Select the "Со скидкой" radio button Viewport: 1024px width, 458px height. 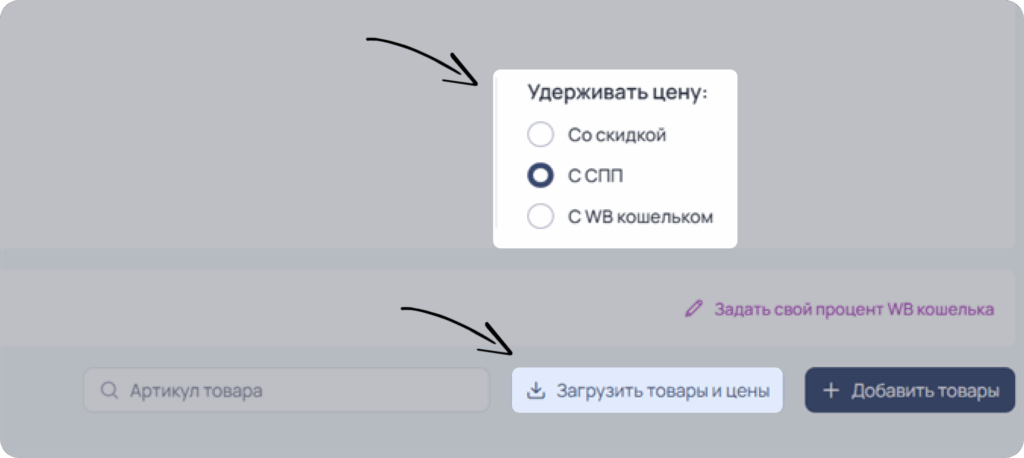[x=540, y=135]
